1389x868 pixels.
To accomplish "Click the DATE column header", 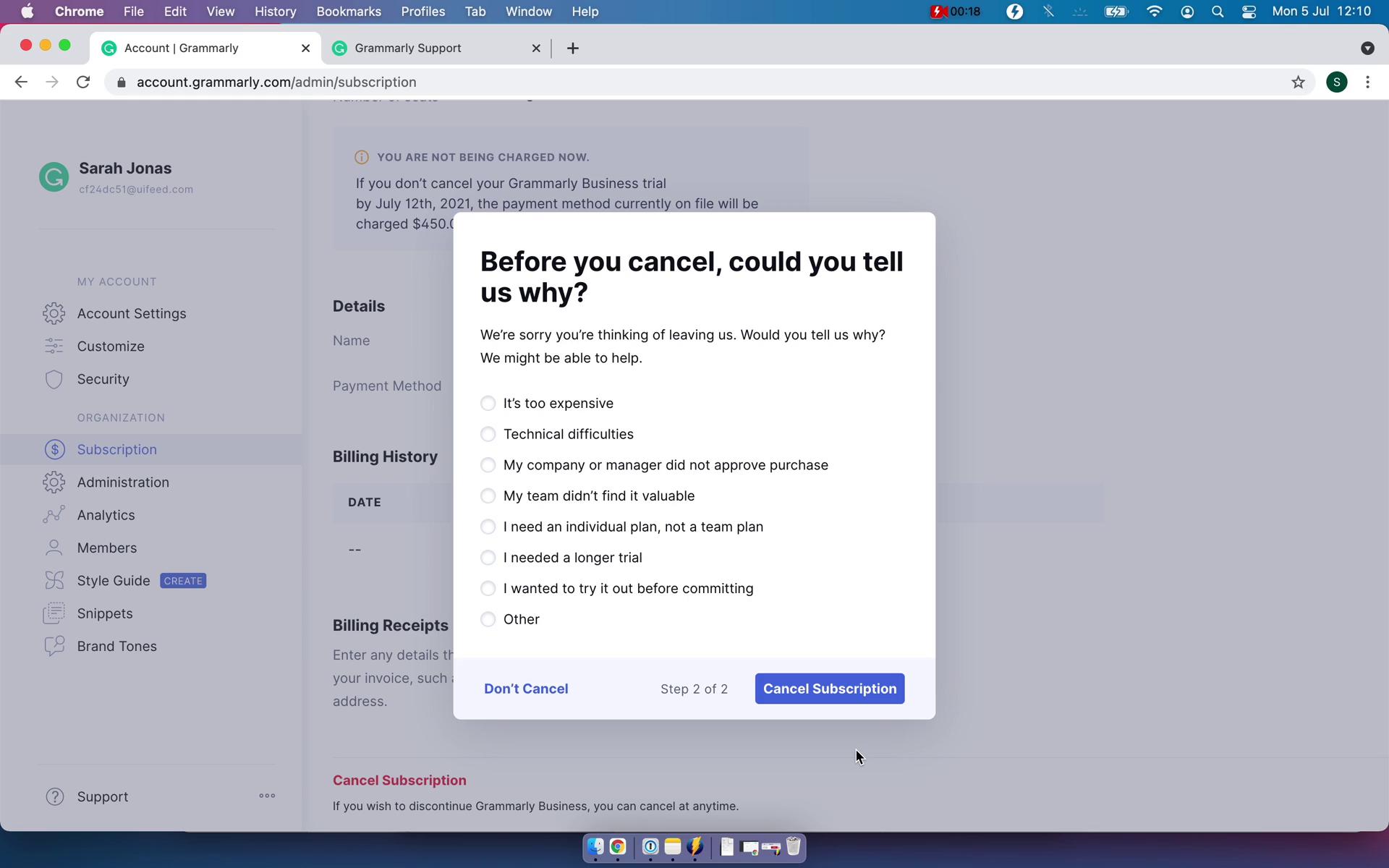I will tap(365, 503).
